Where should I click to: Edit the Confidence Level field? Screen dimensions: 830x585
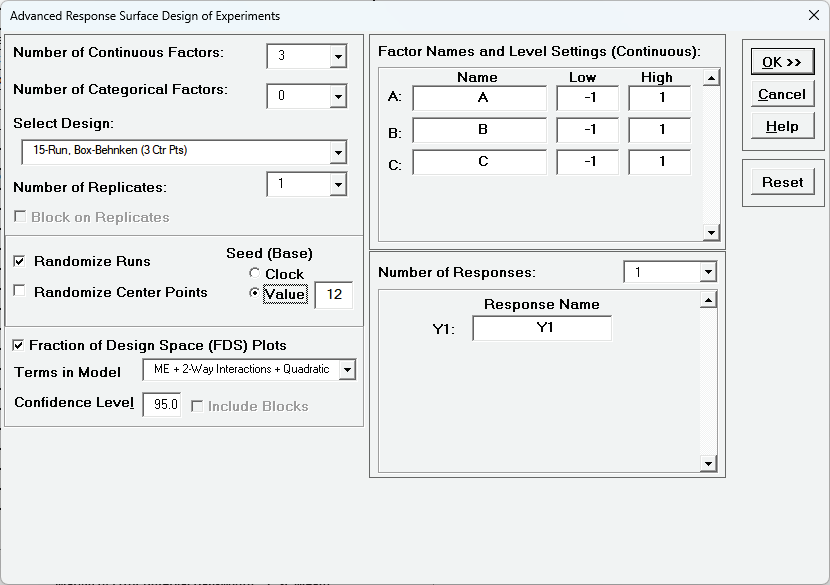[x=162, y=405]
